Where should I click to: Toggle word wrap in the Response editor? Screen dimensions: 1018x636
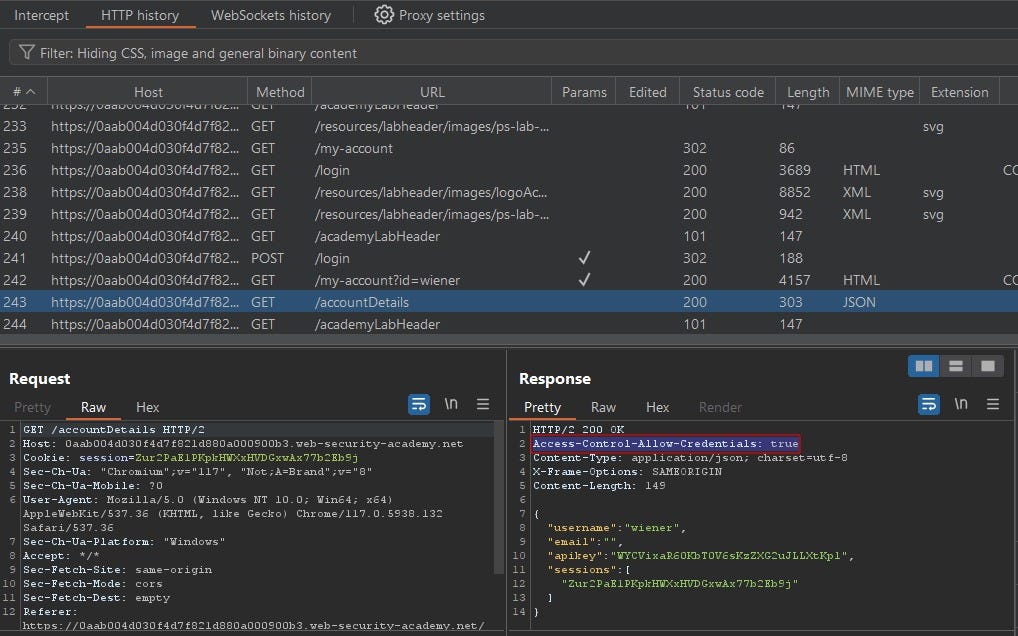[x=928, y=404]
